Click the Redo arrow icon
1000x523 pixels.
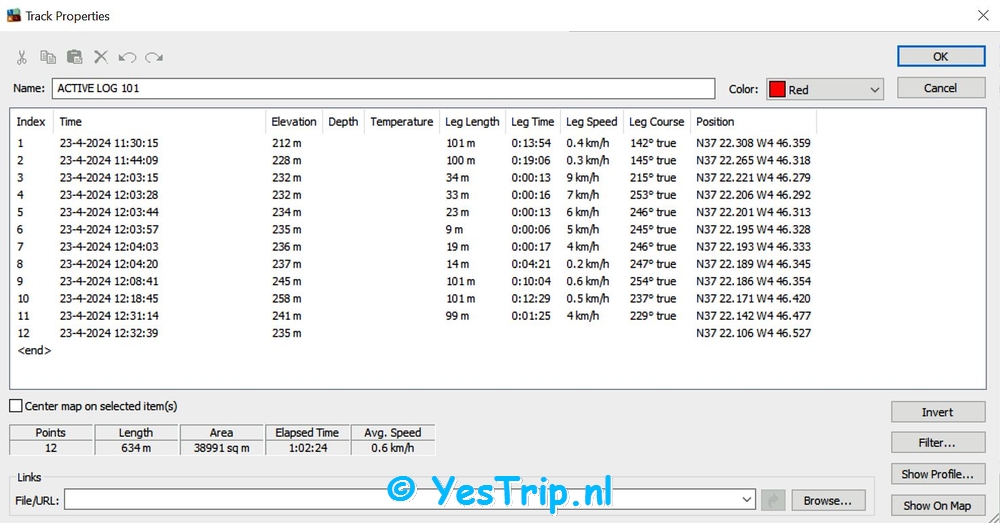[153, 58]
